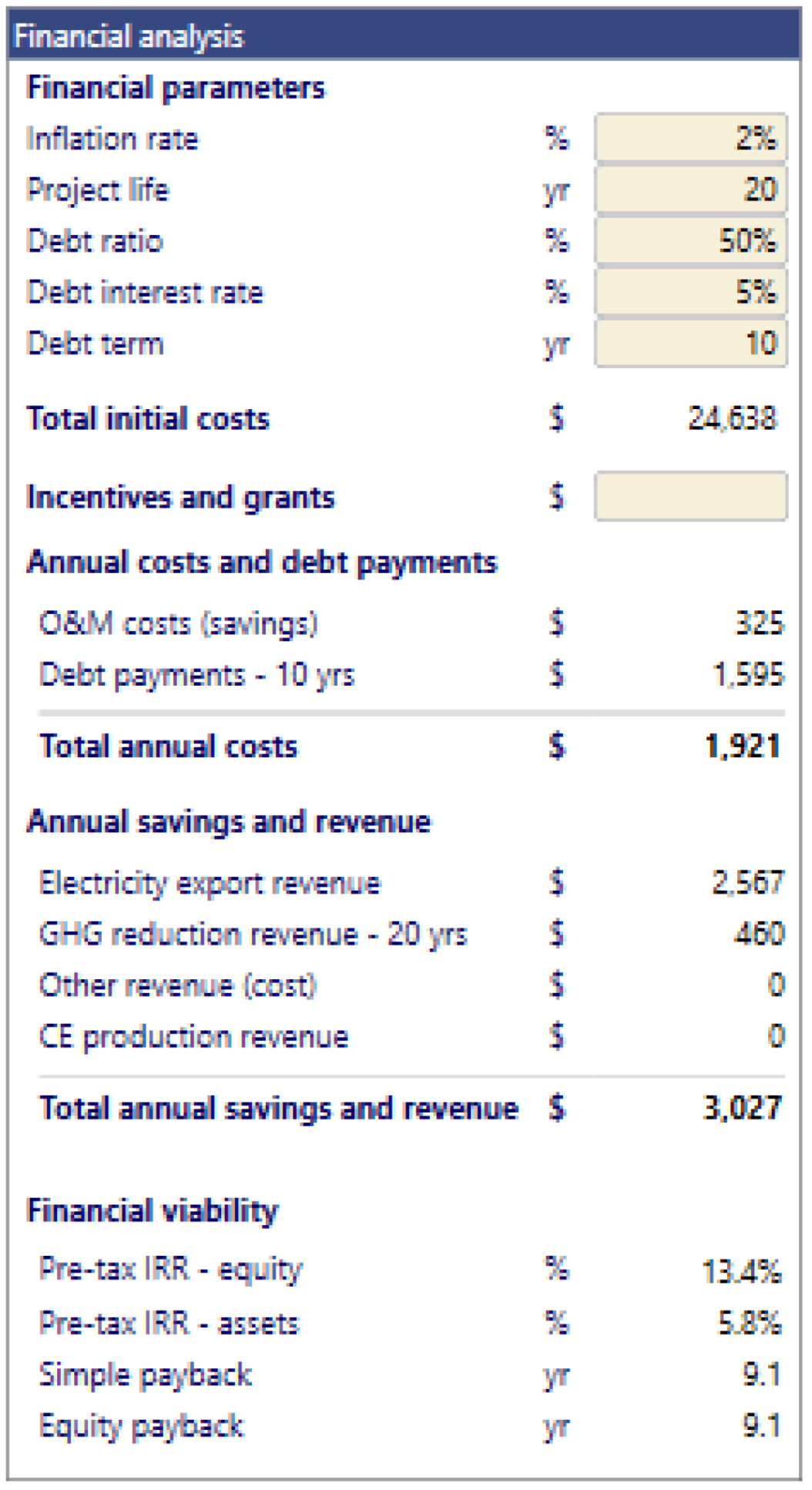Viewport: 812px width, 1490px height.
Task: Click the CE production revenue label
Action: pos(193,1037)
